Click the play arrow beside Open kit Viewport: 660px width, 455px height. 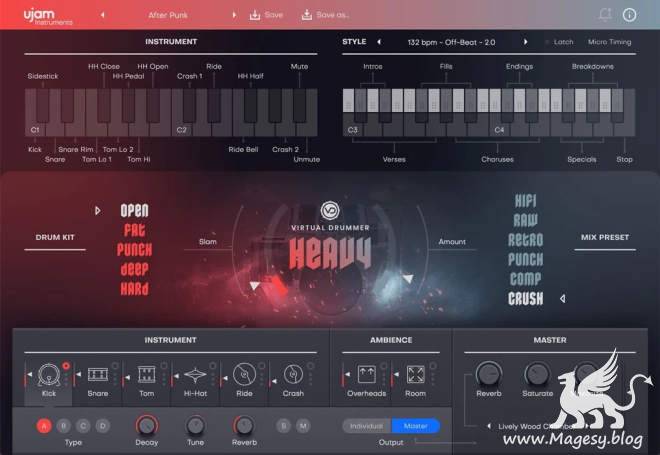[98, 210]
